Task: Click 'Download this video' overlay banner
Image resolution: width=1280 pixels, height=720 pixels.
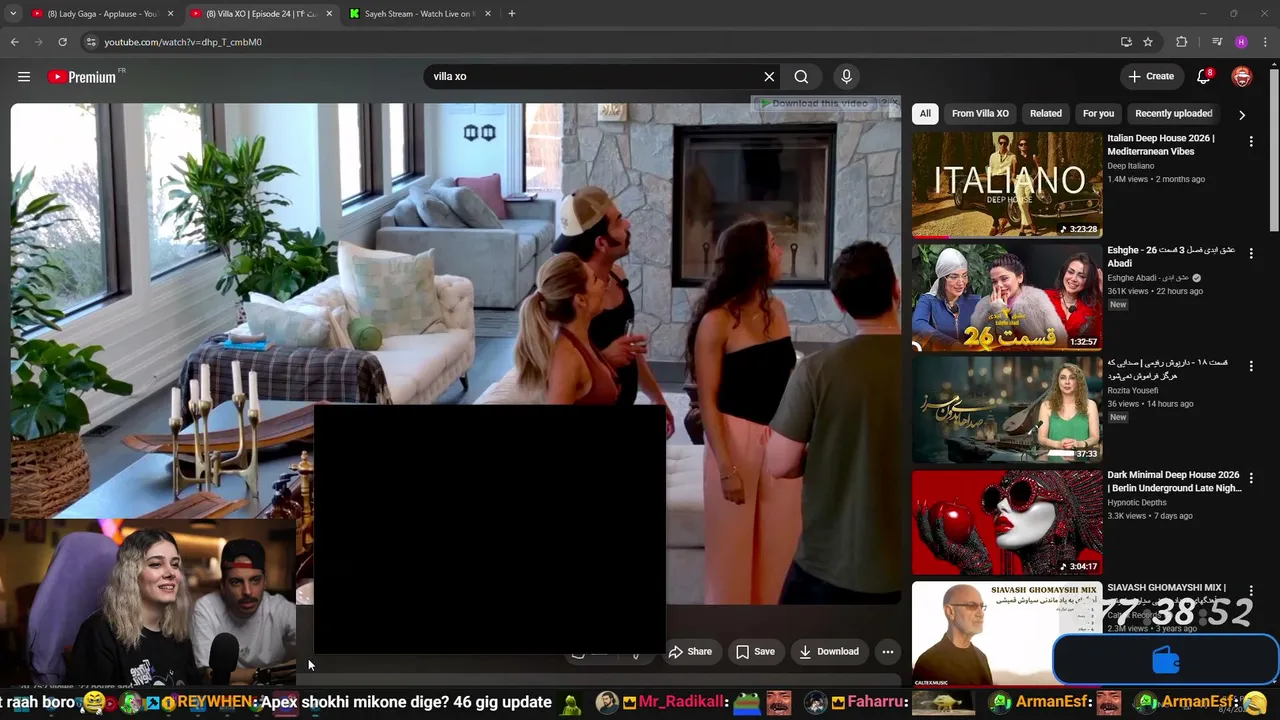Action: [814, 103]
